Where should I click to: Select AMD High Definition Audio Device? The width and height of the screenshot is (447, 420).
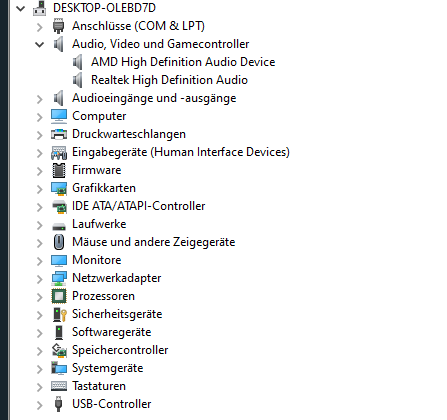183,62
